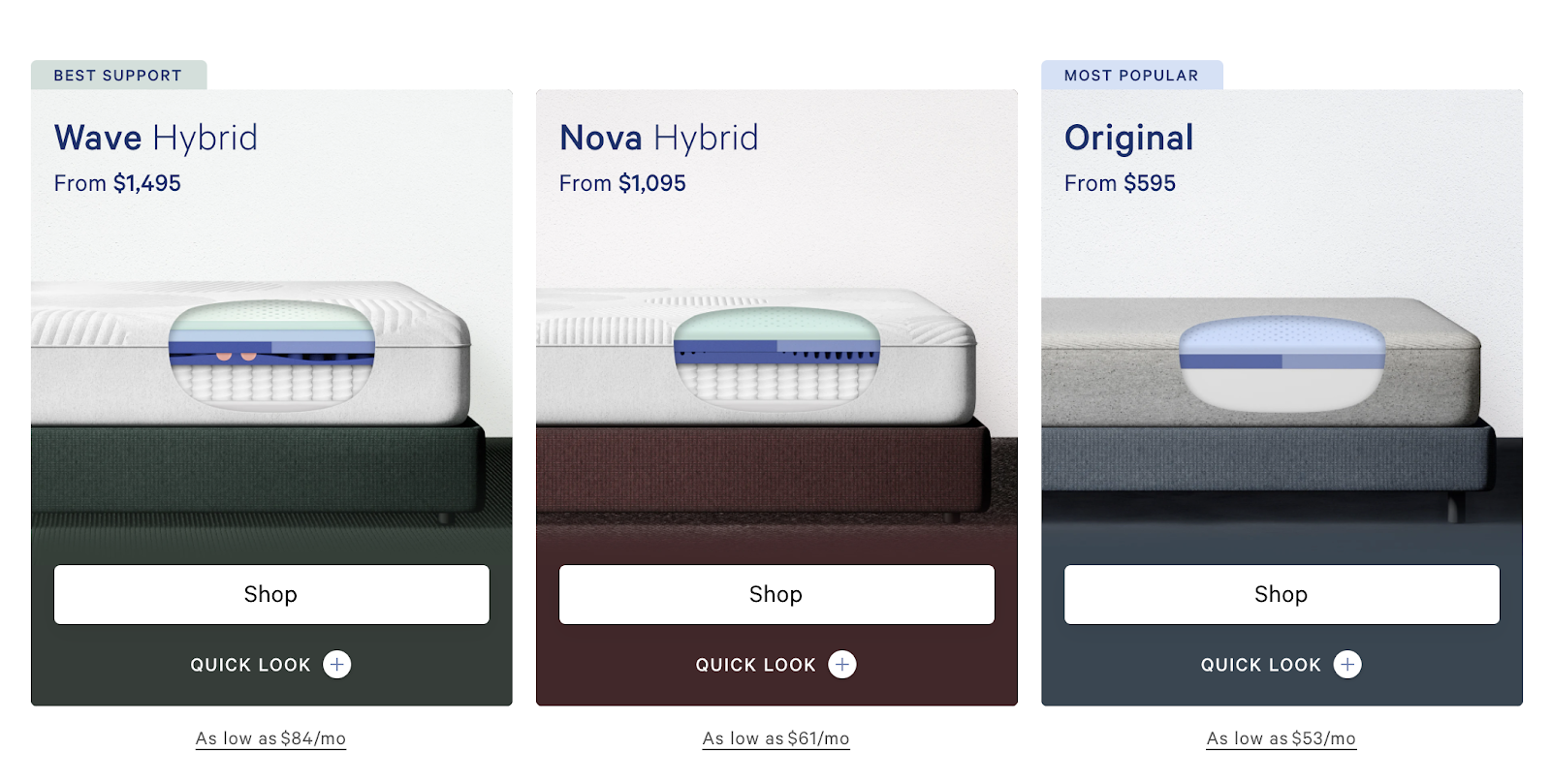Click the Most Popular badge
This screenshot has height=784, width=1551.
tap(1131, 76)
